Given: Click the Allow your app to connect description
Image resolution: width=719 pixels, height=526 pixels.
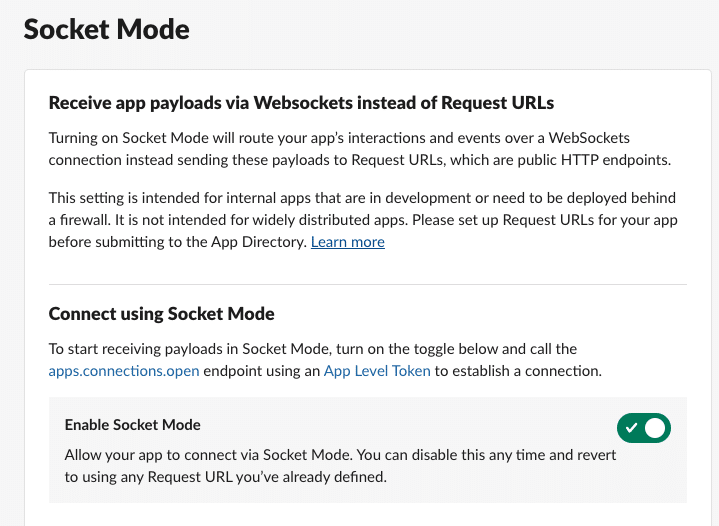Looking at the screenshot, I should (x=340, y=465).
